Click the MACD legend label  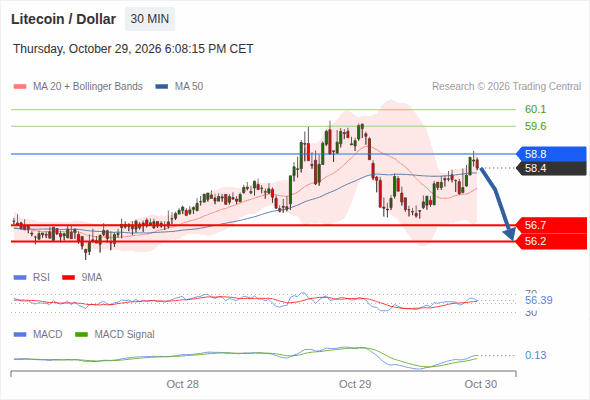tap(48, 335)
